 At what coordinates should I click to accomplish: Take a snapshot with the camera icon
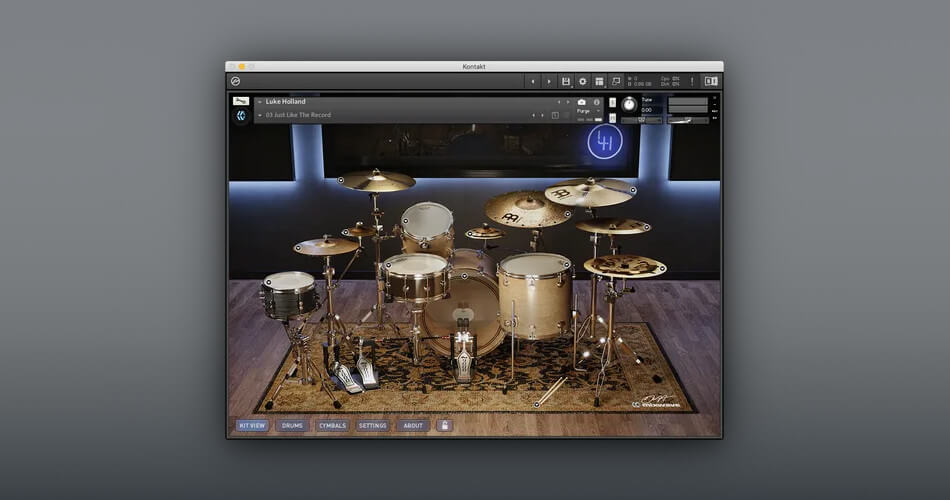point(582,102)
